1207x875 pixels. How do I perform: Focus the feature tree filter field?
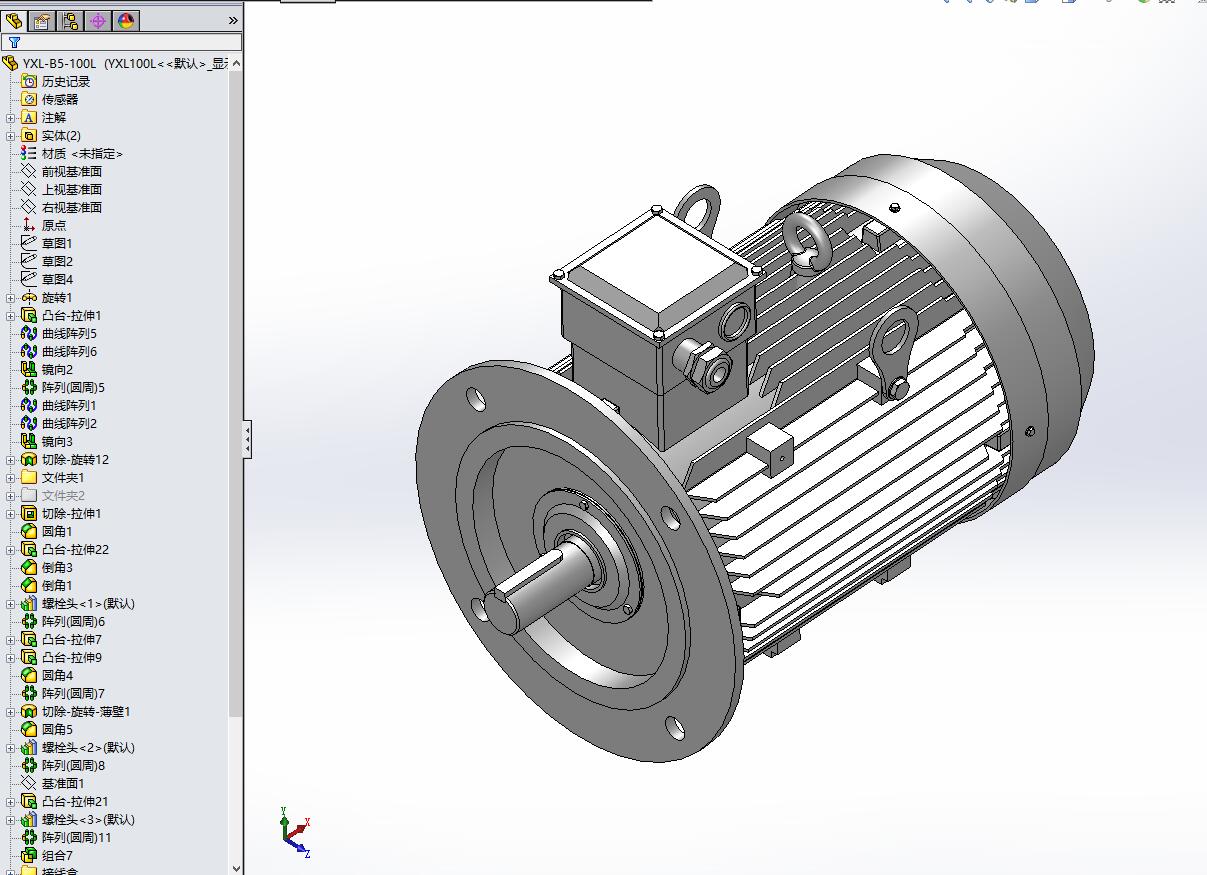121,42
